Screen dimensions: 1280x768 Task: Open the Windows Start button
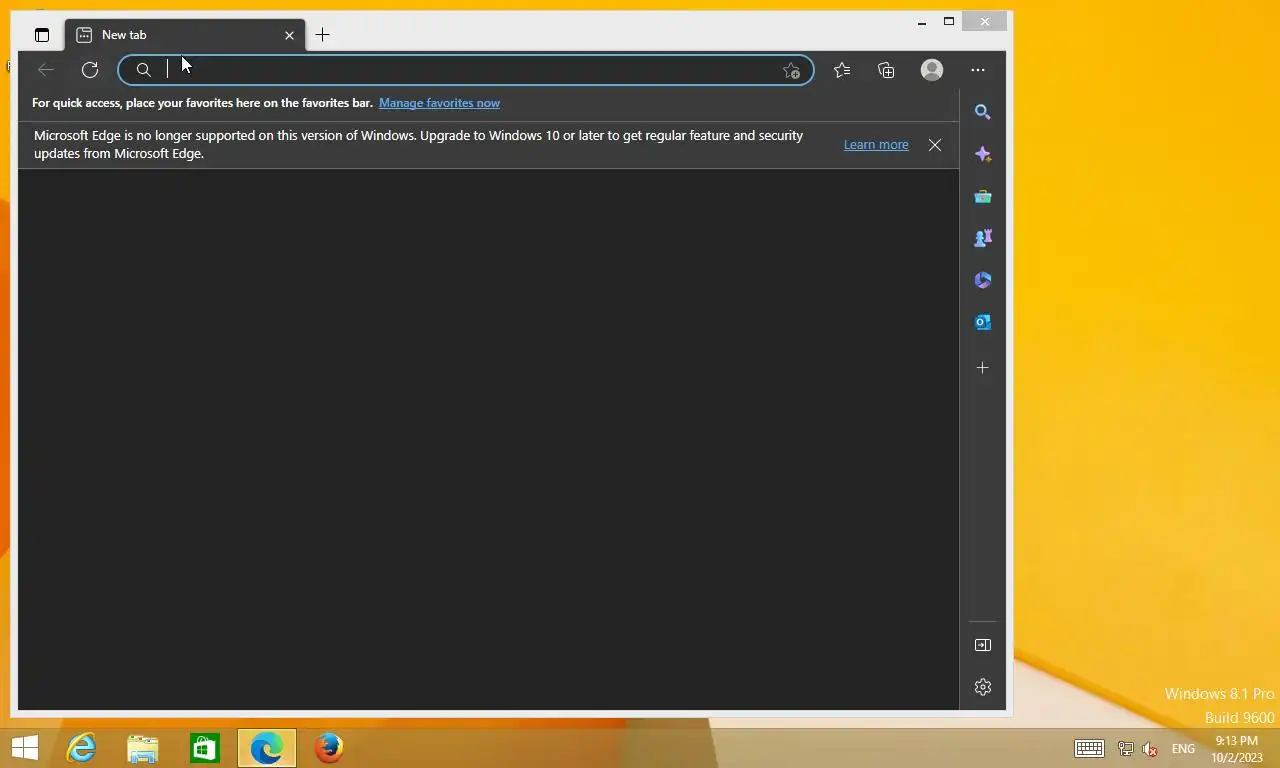coord(24,748)
